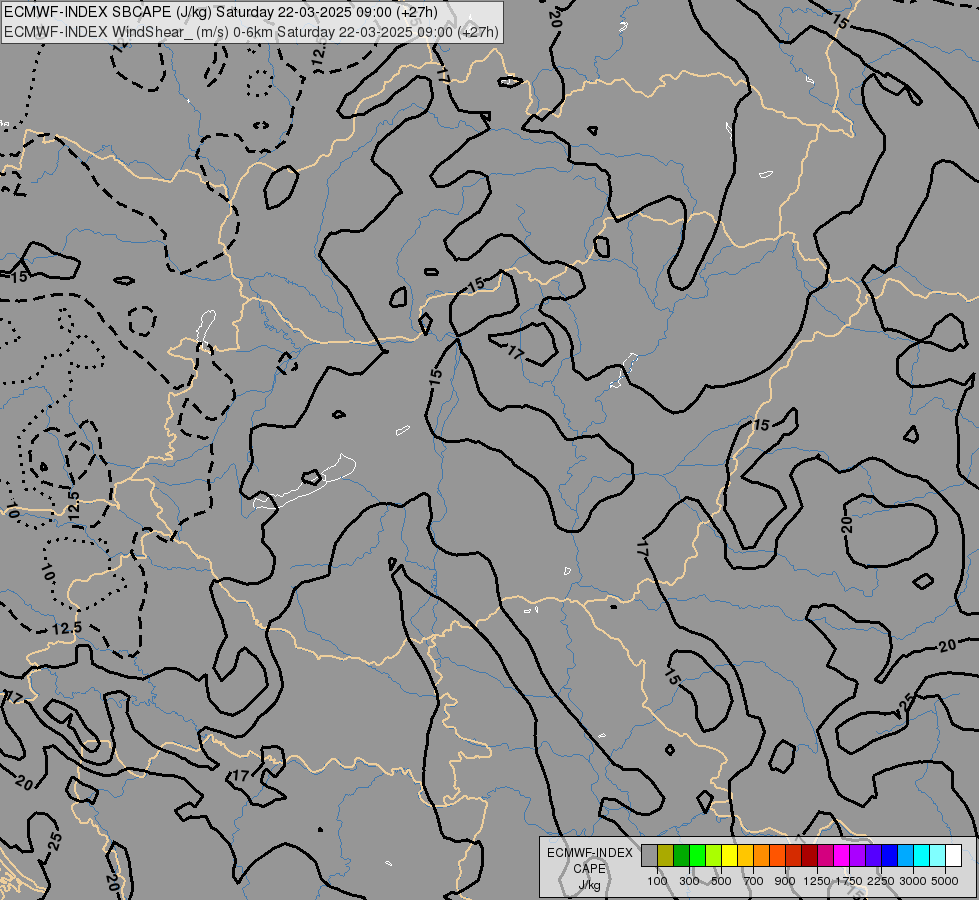
Task: Click the 3000 legend value
Action: (913, 881)
